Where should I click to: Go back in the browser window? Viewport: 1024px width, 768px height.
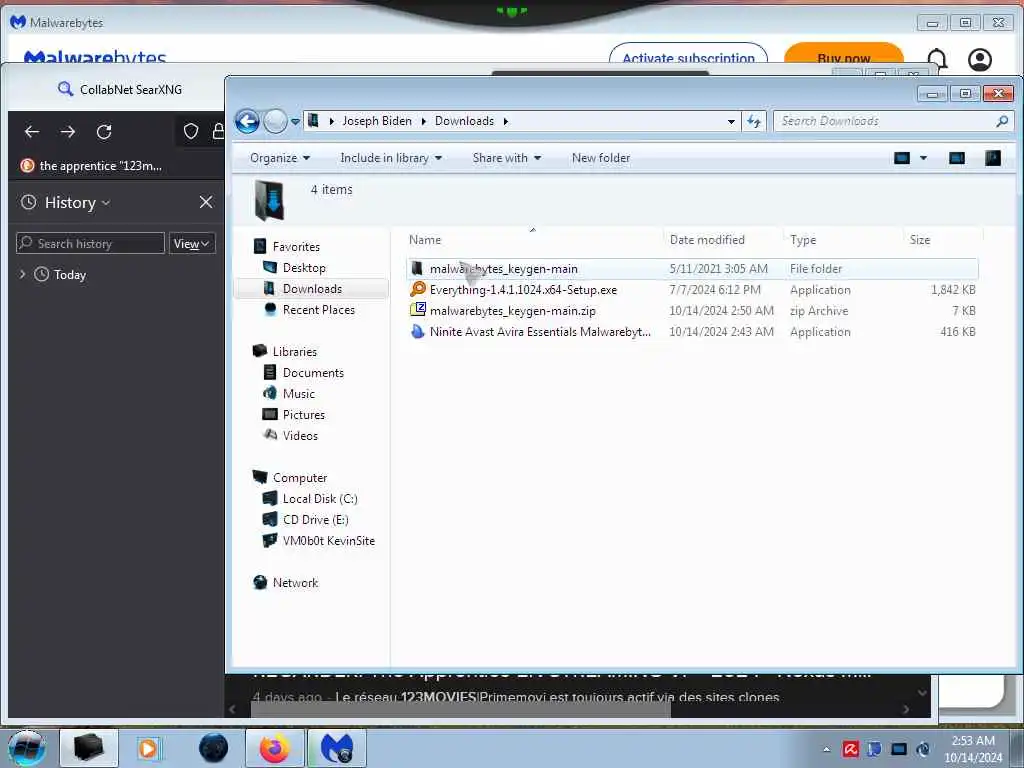32,132
